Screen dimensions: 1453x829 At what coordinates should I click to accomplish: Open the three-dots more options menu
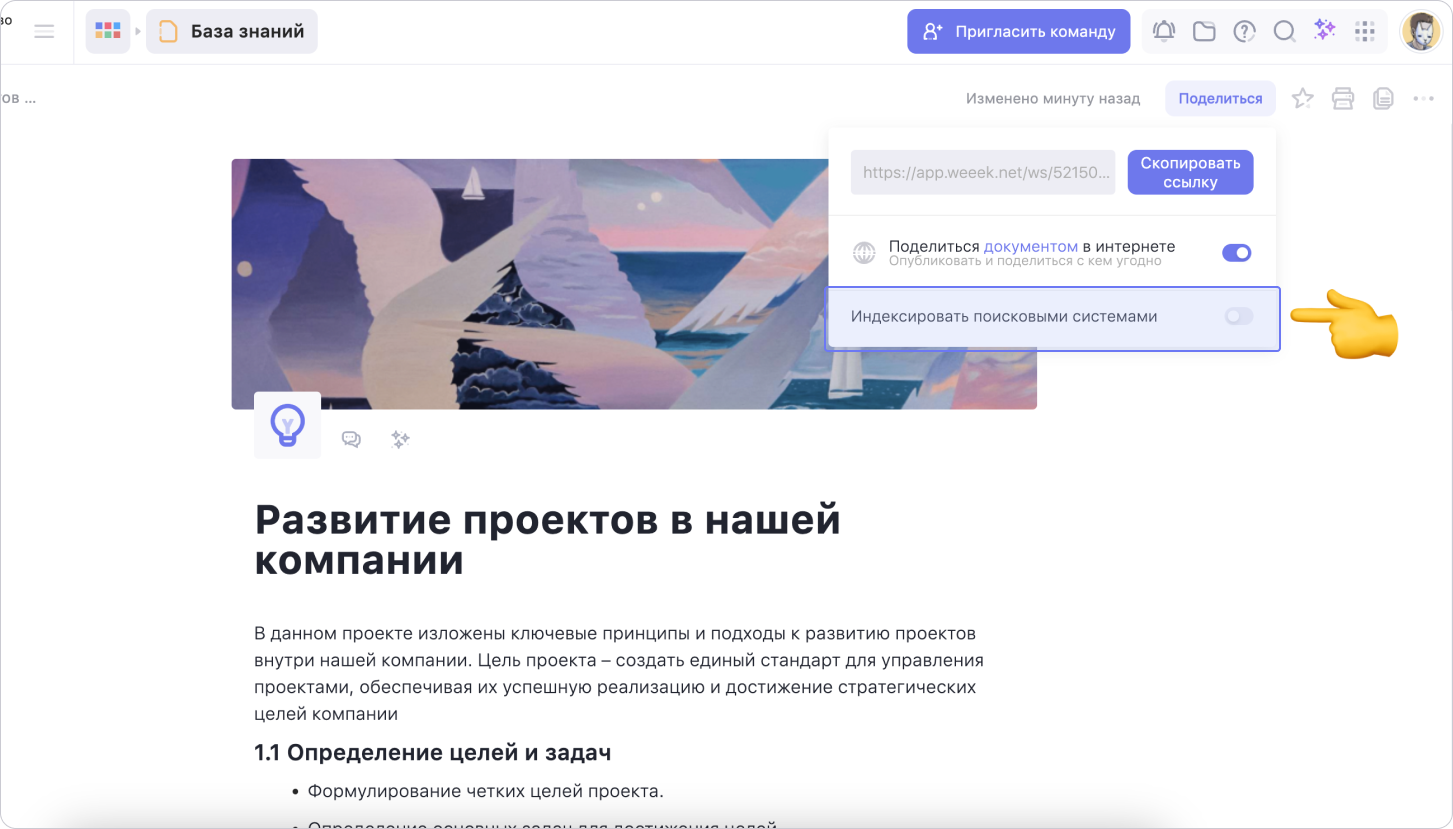coord(1424,98)
